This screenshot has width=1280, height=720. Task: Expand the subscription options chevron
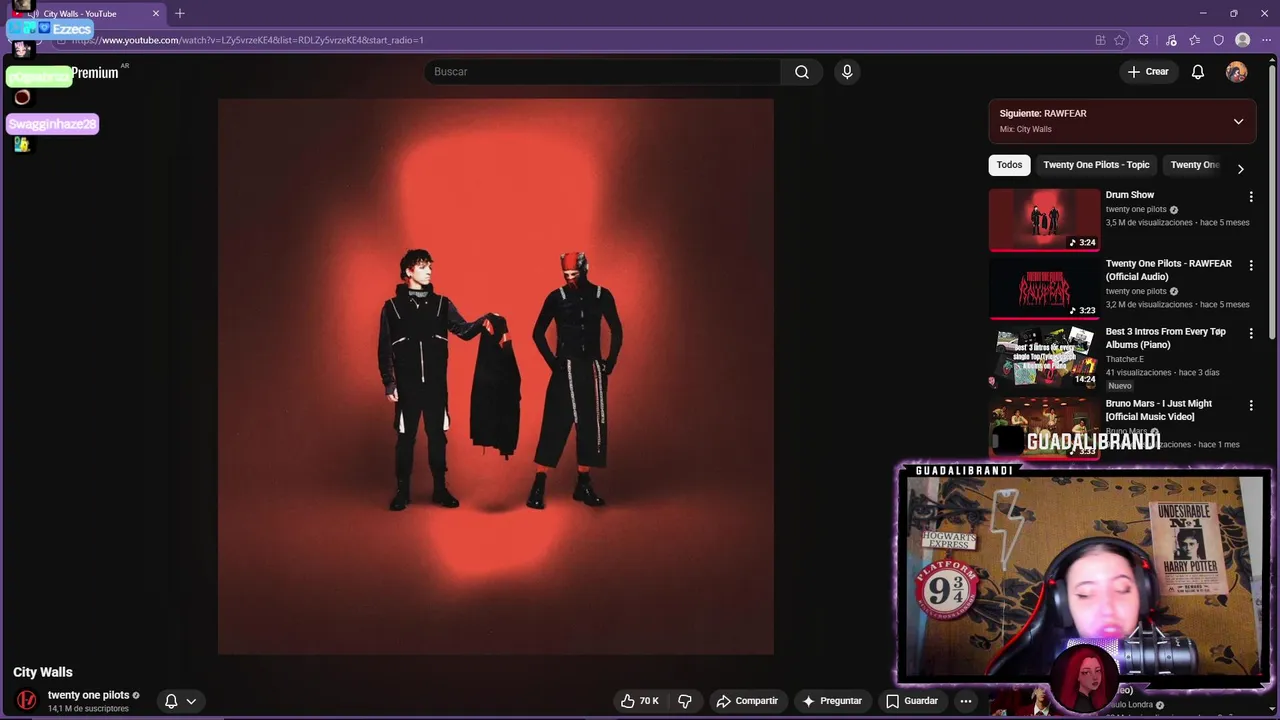point(191,701)
